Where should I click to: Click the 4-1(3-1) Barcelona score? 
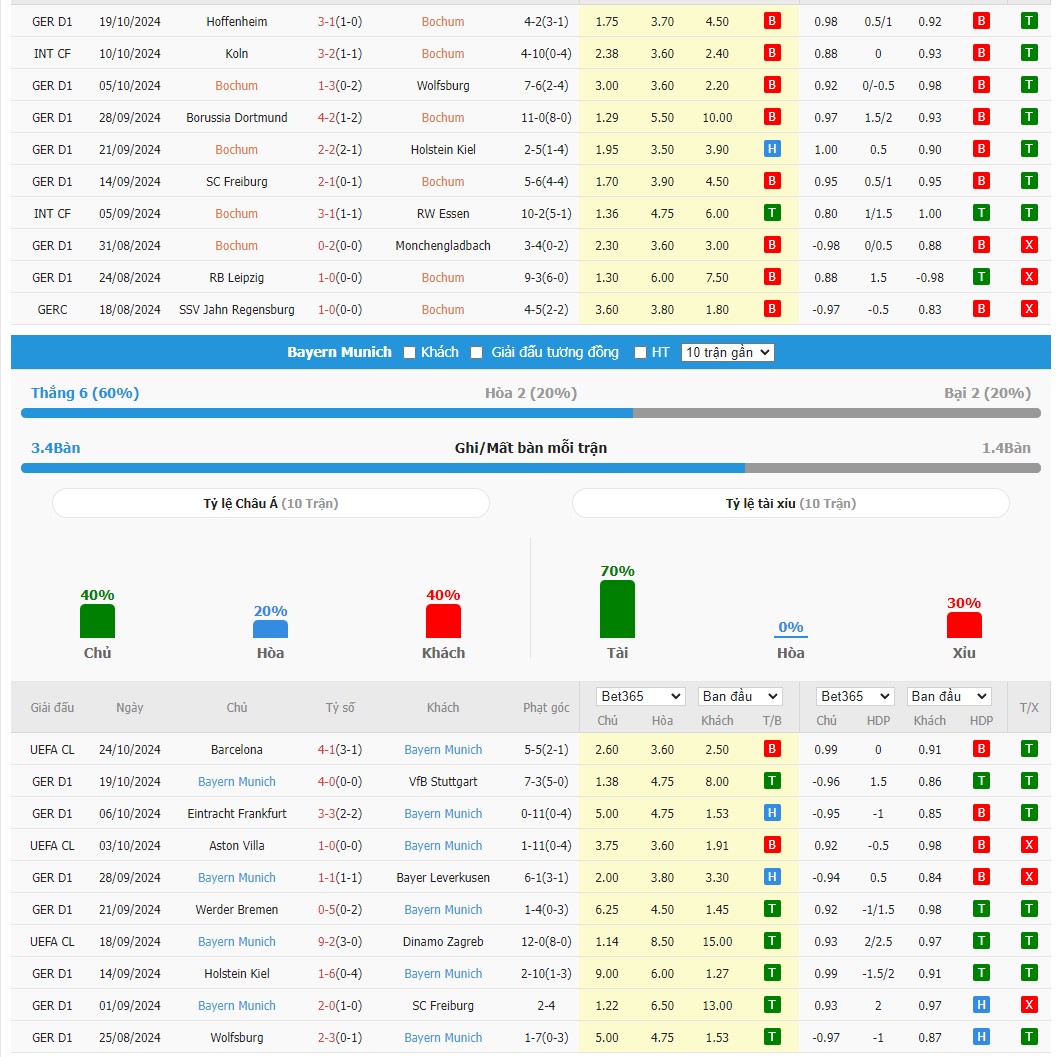click(340, 750)
